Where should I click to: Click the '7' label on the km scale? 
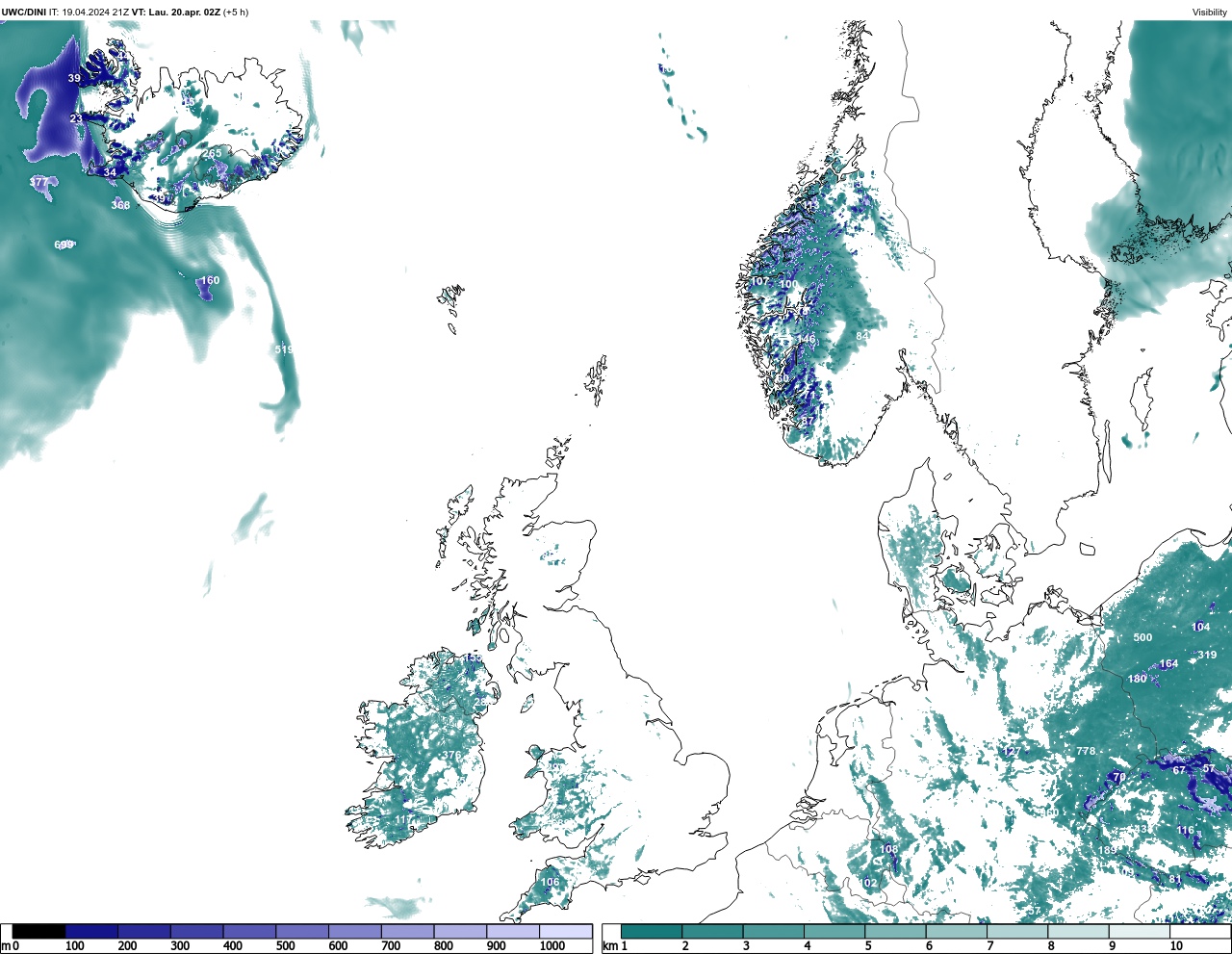[990, 946]
